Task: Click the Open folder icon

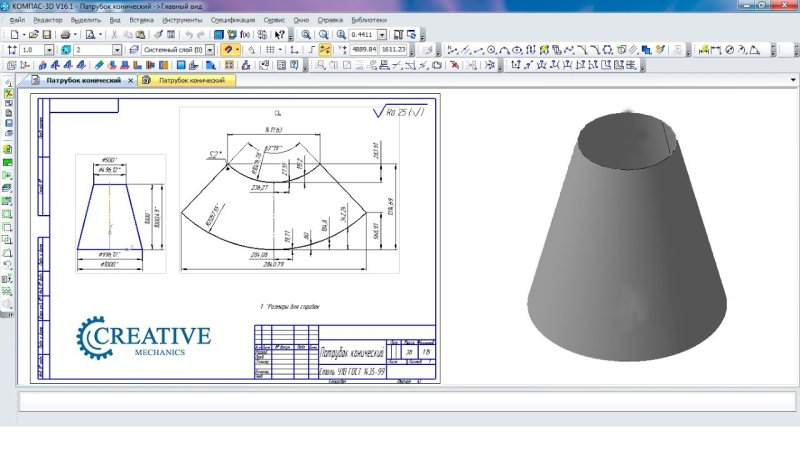Action: click(33, 34)
